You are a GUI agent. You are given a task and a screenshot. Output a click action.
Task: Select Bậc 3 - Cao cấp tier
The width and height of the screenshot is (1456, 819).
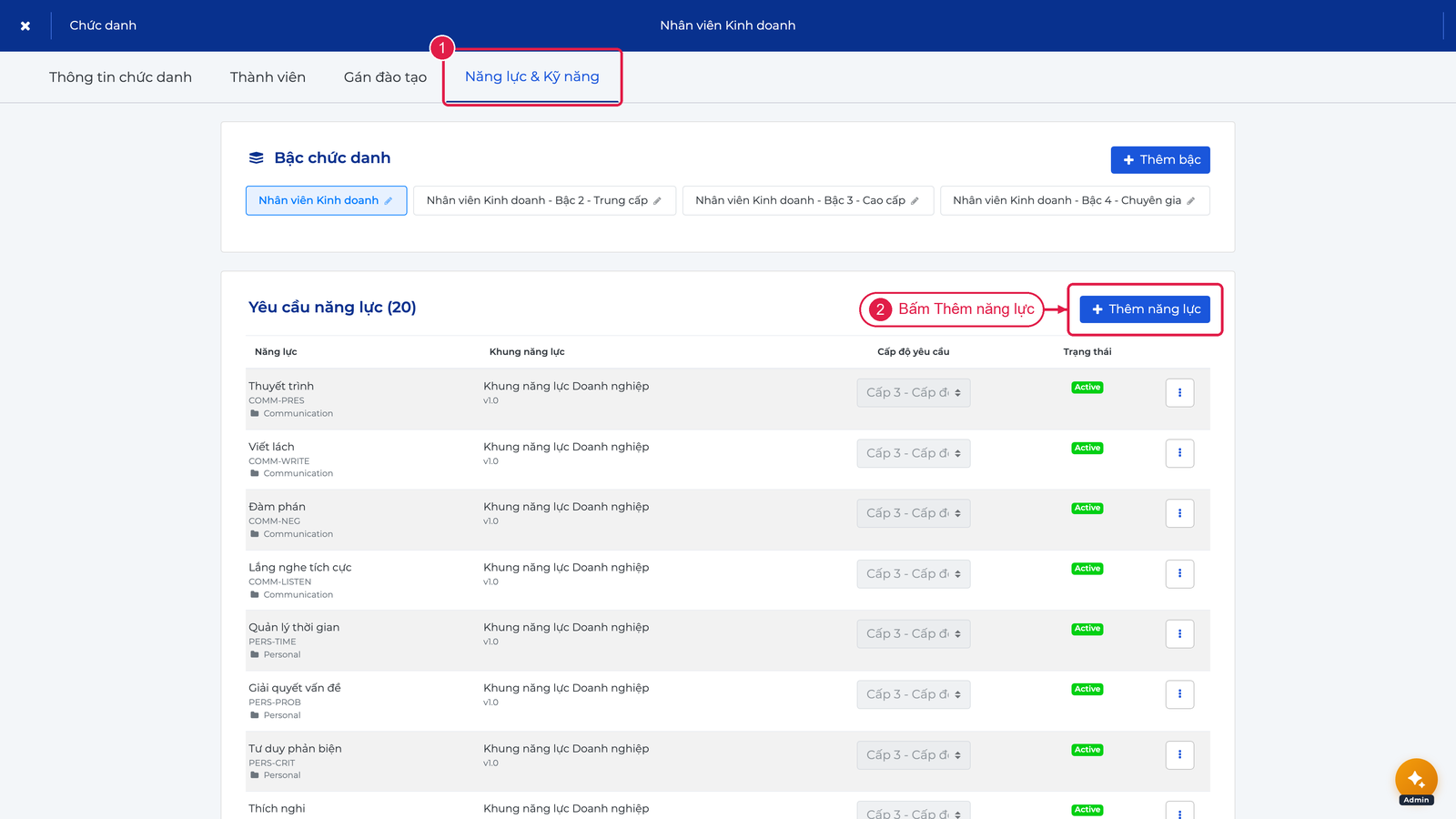(808, 201)
